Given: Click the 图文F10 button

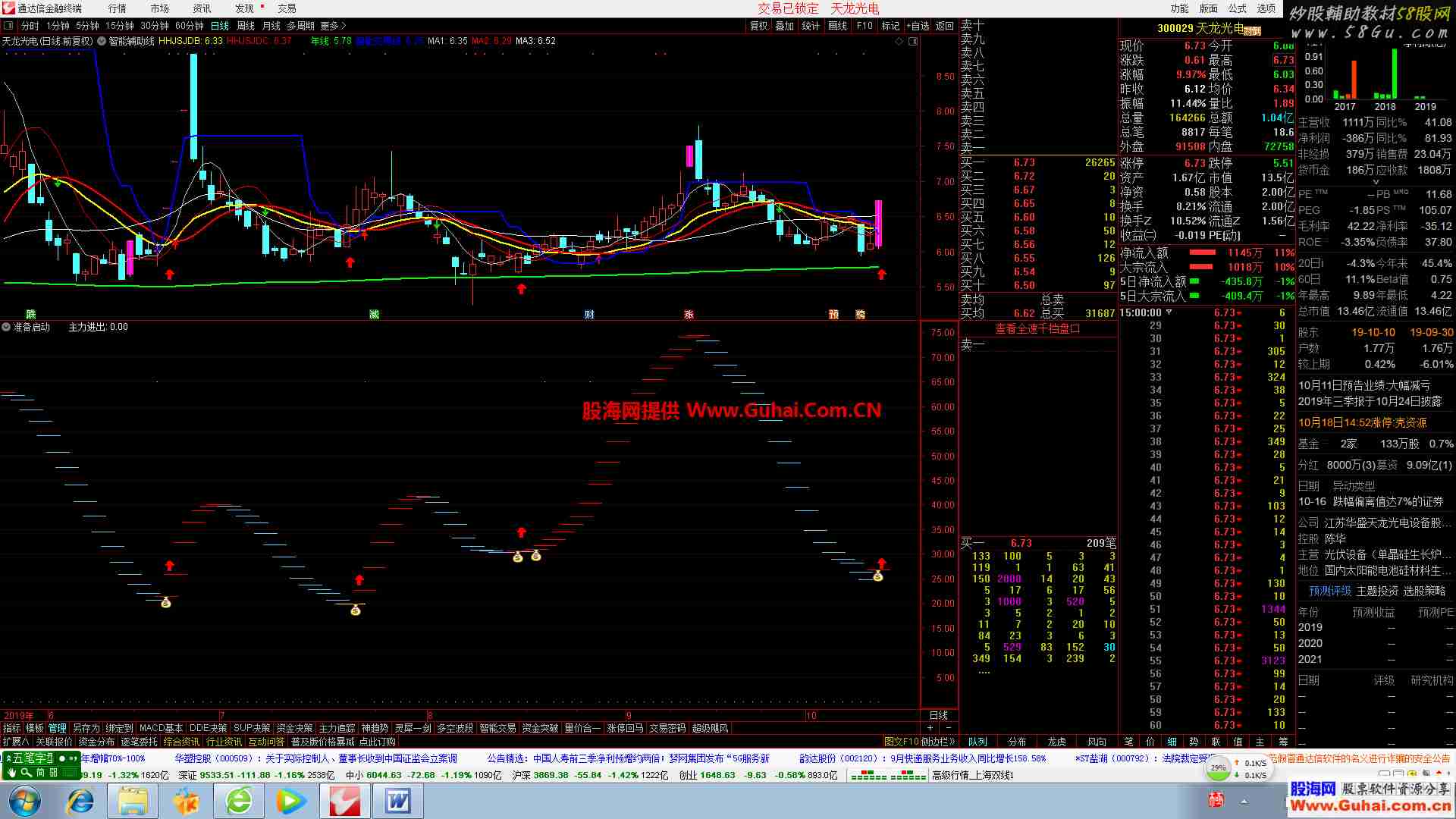Looking at the screenshot, I should (902, 742).
